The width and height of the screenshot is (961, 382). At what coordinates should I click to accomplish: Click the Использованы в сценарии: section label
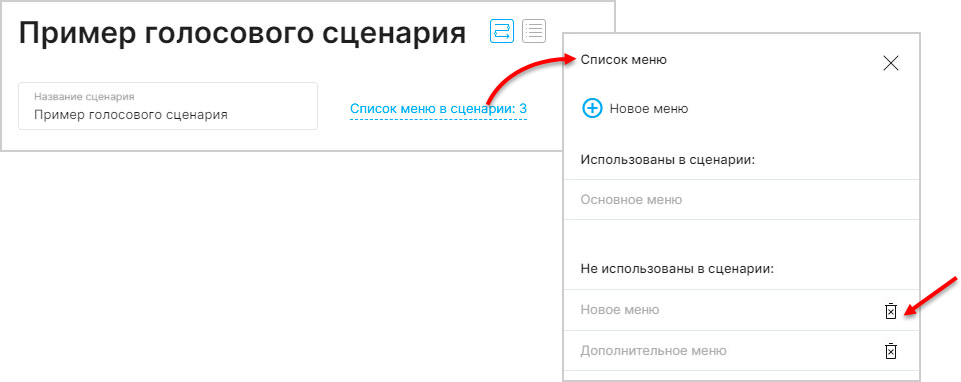pyautogui.click(x=667, y=159)
